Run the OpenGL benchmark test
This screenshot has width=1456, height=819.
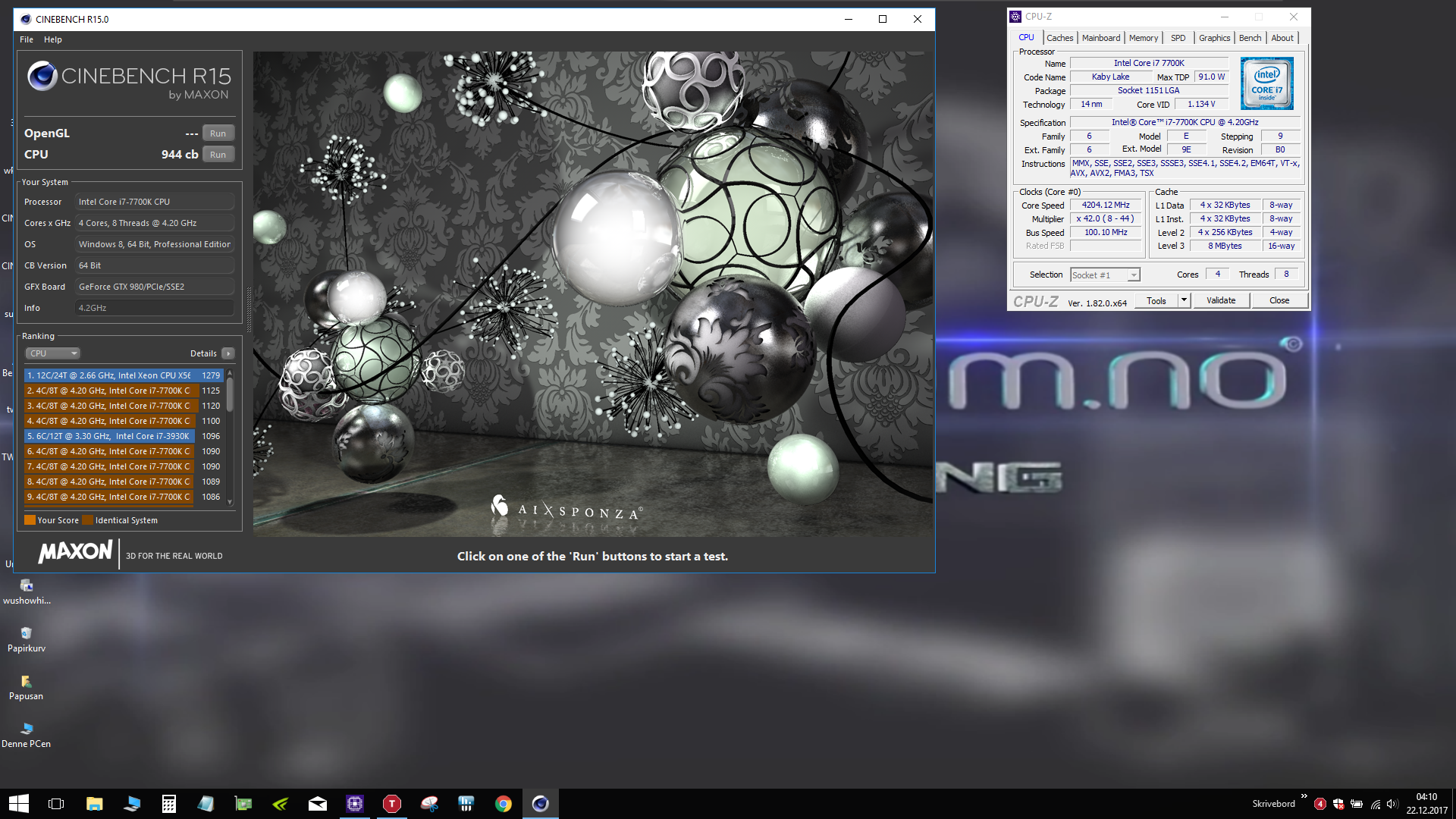pos(218,133)
